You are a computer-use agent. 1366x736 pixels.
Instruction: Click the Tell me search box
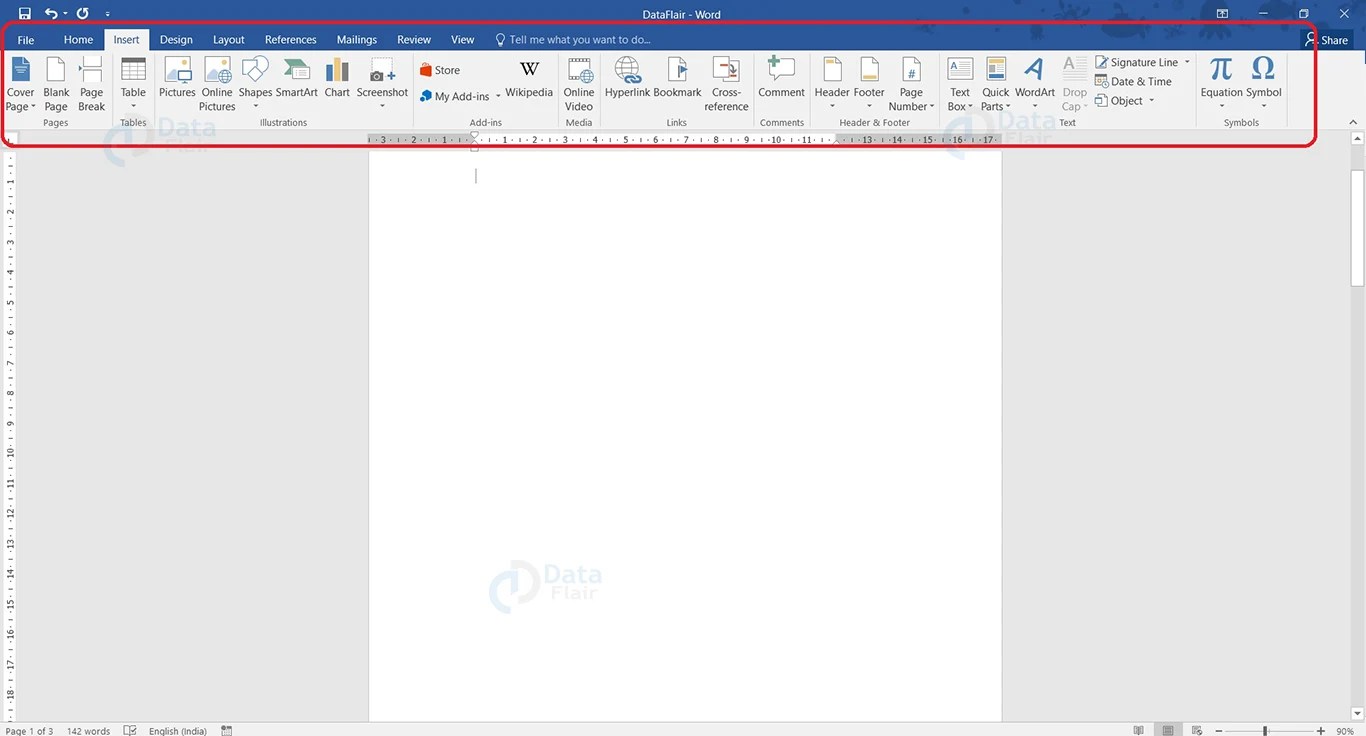pyautogui.click(x=573, y=40)
